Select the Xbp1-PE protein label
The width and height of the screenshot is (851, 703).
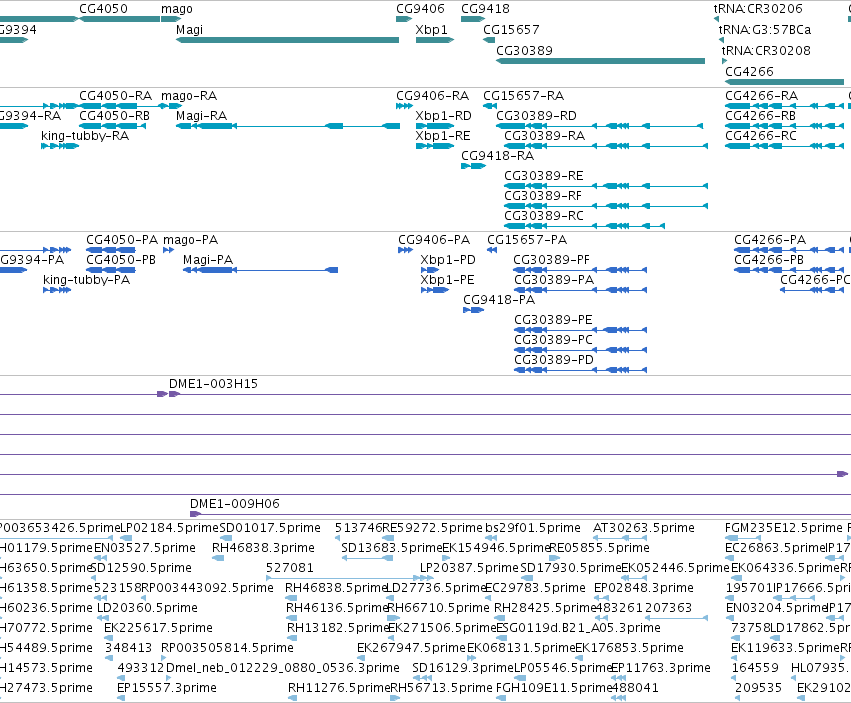[447, 280]
